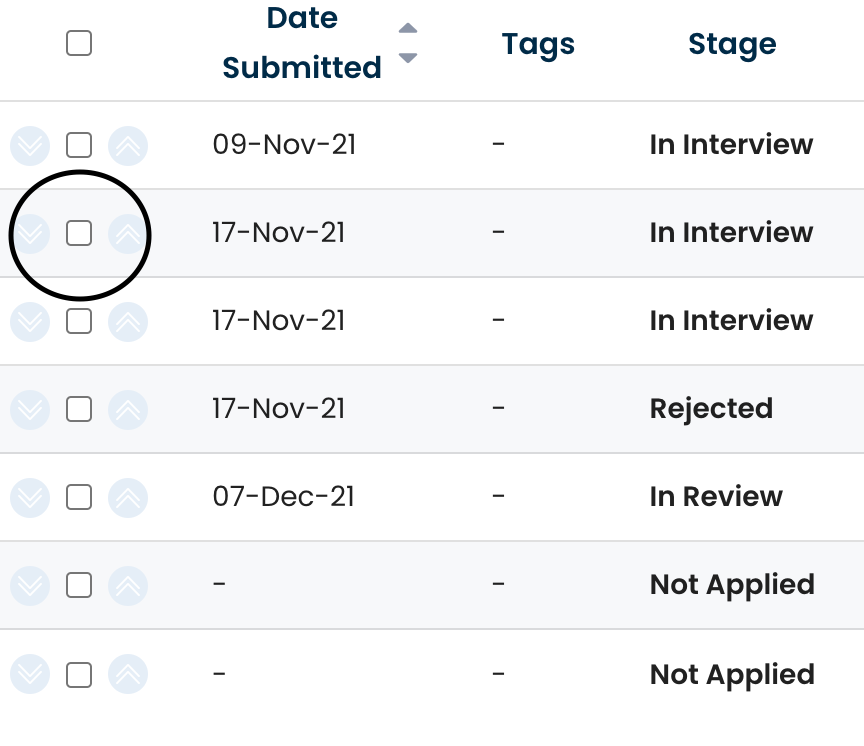Click double-chevron up icon in 09-Nov-21 row

coord(127,146)
